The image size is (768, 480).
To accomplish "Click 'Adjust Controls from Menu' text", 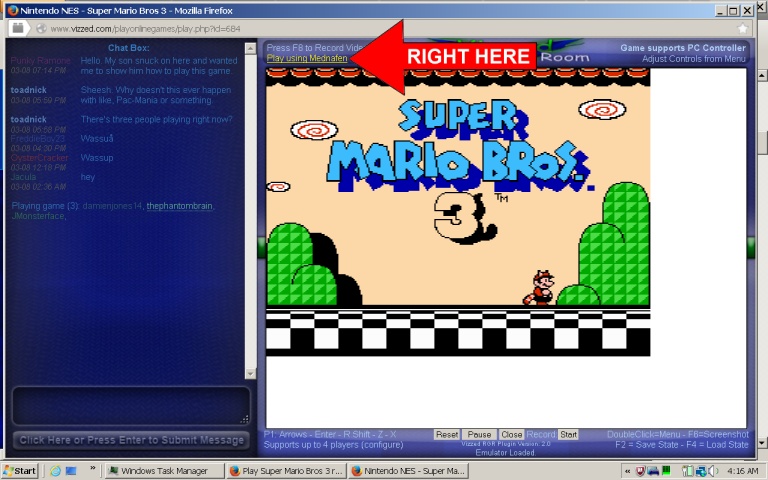I will point(694,59).
